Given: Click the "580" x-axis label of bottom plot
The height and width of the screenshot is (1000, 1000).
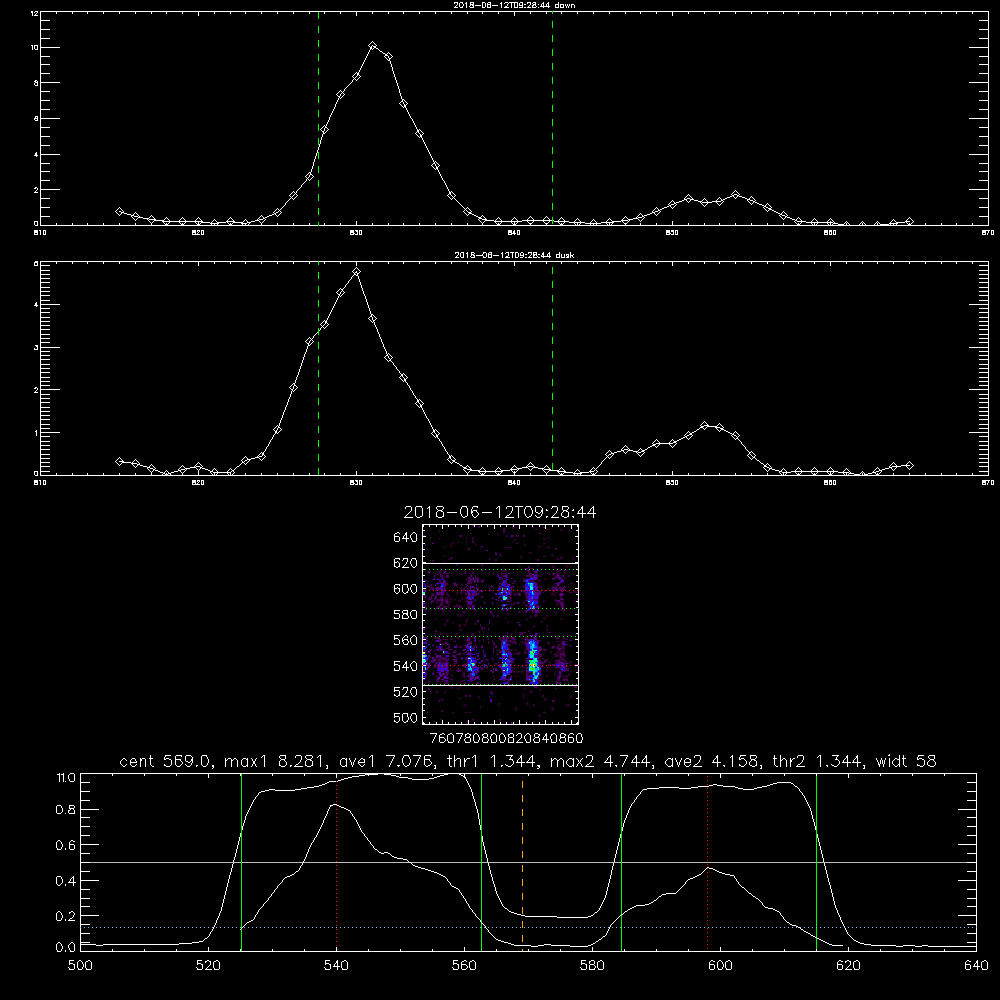Looking at the screenshot, I should [x=592, y=966].
